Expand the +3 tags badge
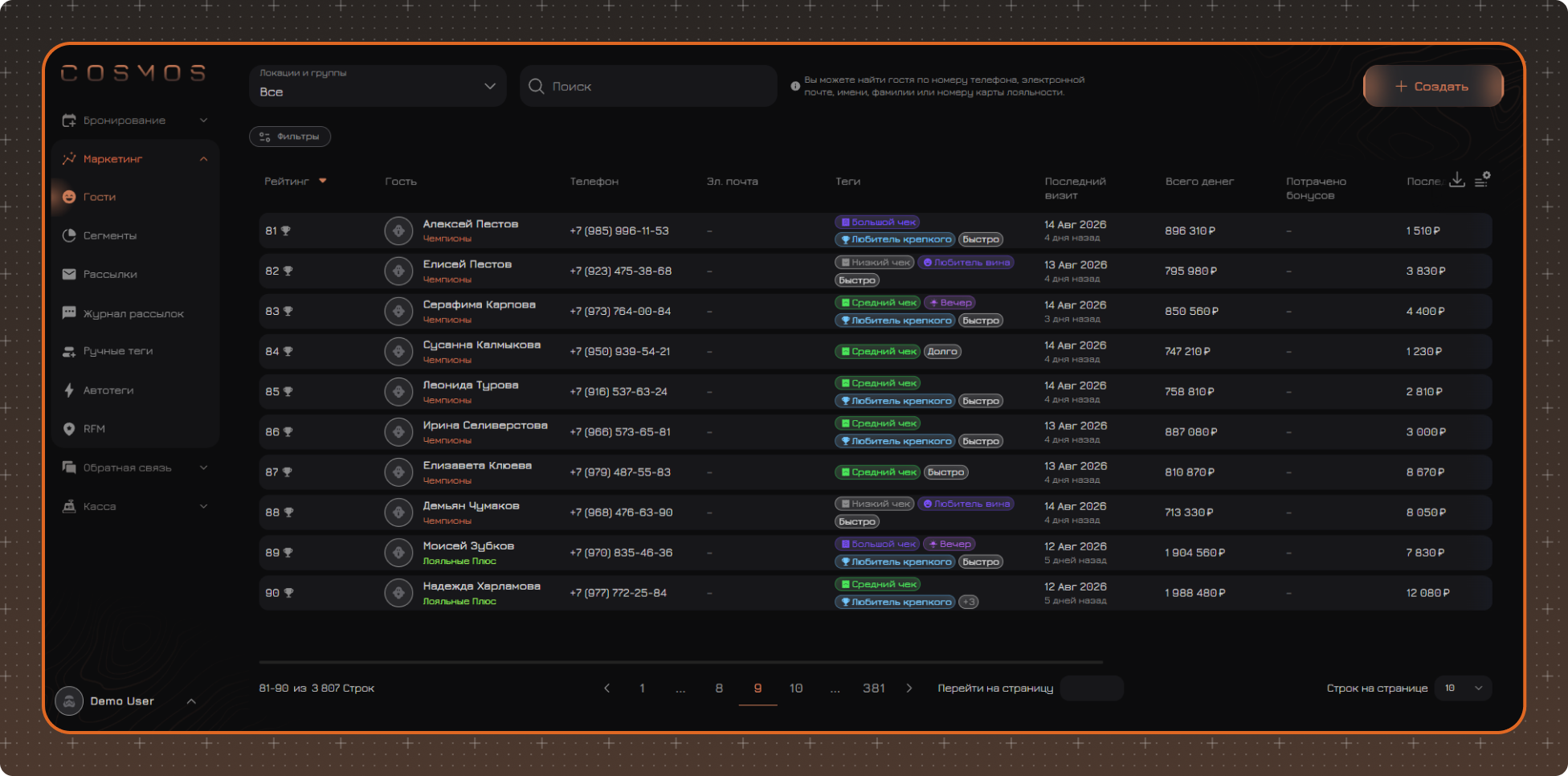The image size is (1568, 776). tap(969, 602)
